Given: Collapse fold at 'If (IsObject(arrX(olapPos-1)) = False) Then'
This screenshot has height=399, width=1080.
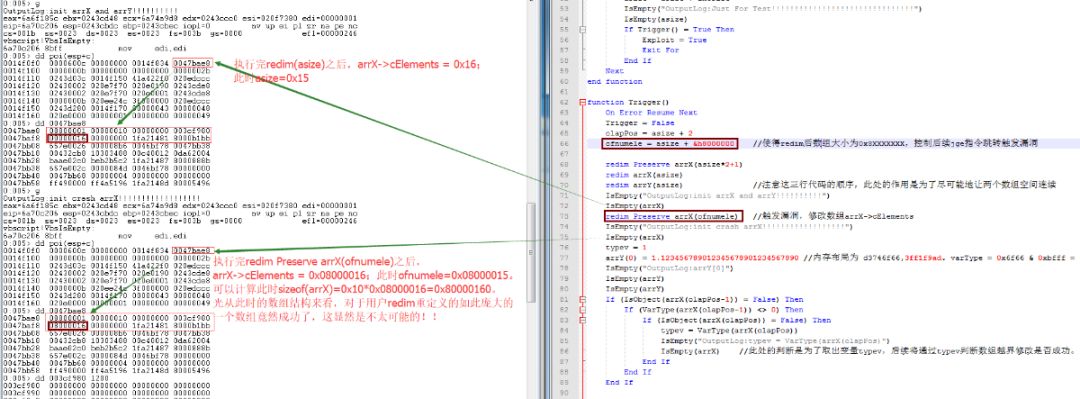Looking at the screenshot, I should coord(583,300).
